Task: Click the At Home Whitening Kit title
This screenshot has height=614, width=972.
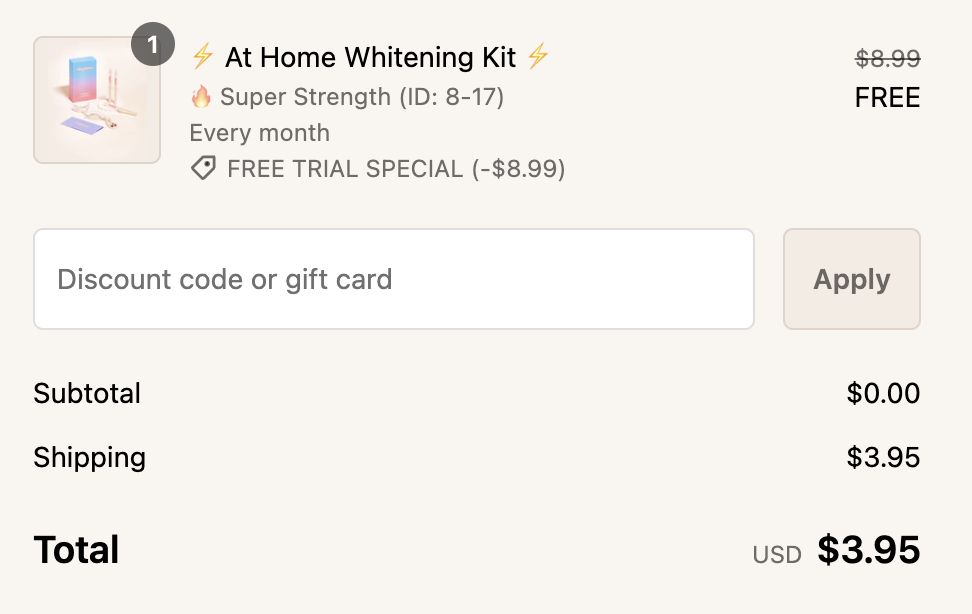Action: point(370,57)
